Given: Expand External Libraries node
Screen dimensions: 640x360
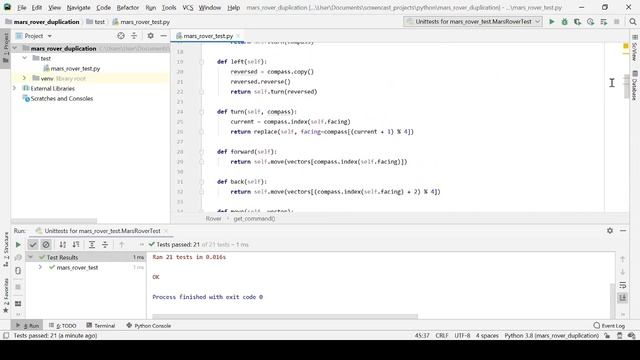Looking at the screenshot, I should click(15, 88).
